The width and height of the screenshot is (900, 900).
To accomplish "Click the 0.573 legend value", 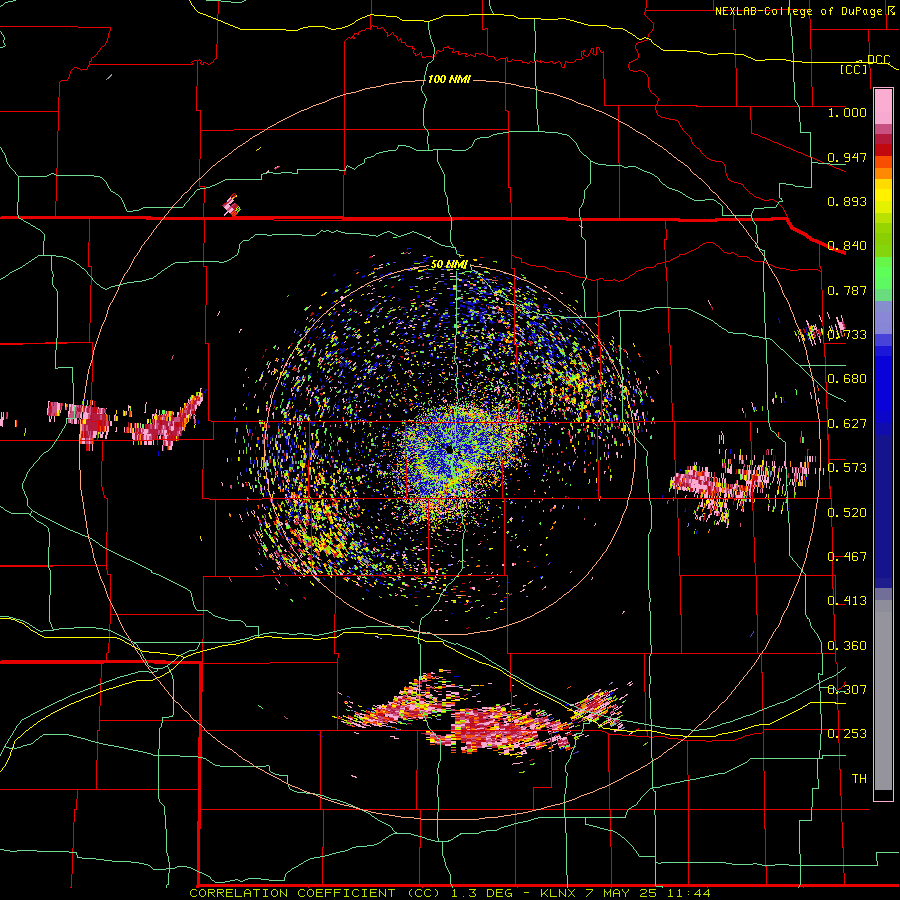I will 847,468.
